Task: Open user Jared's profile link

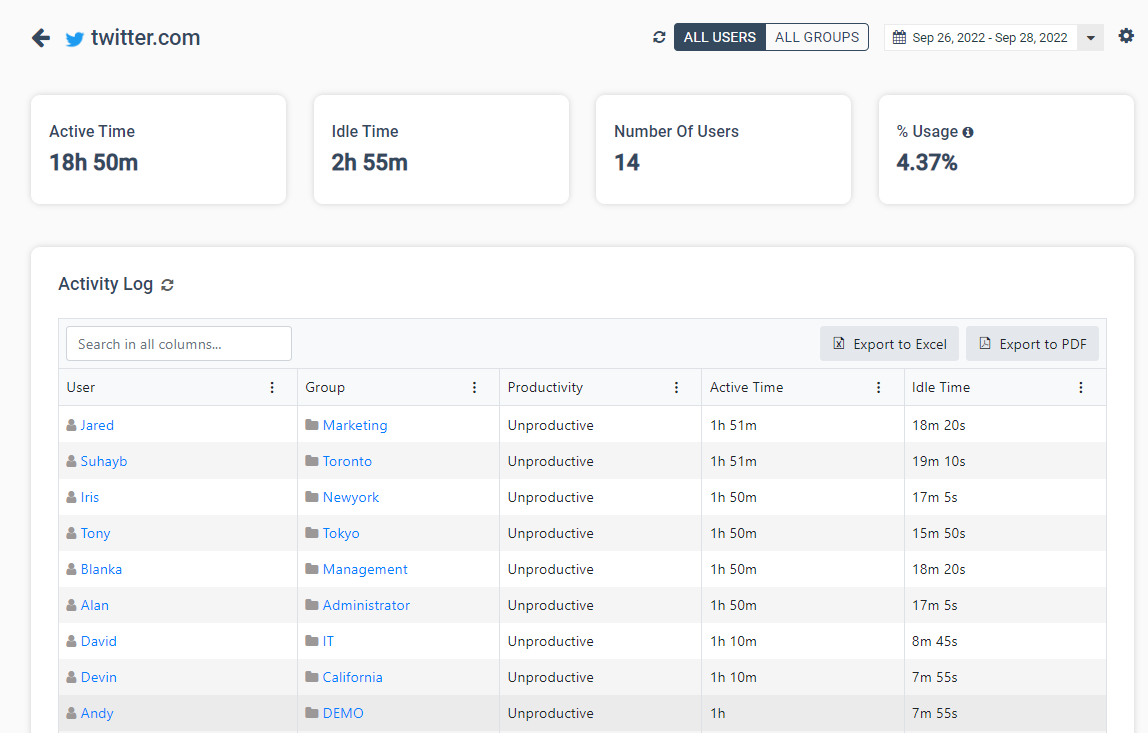Action: 97,425
